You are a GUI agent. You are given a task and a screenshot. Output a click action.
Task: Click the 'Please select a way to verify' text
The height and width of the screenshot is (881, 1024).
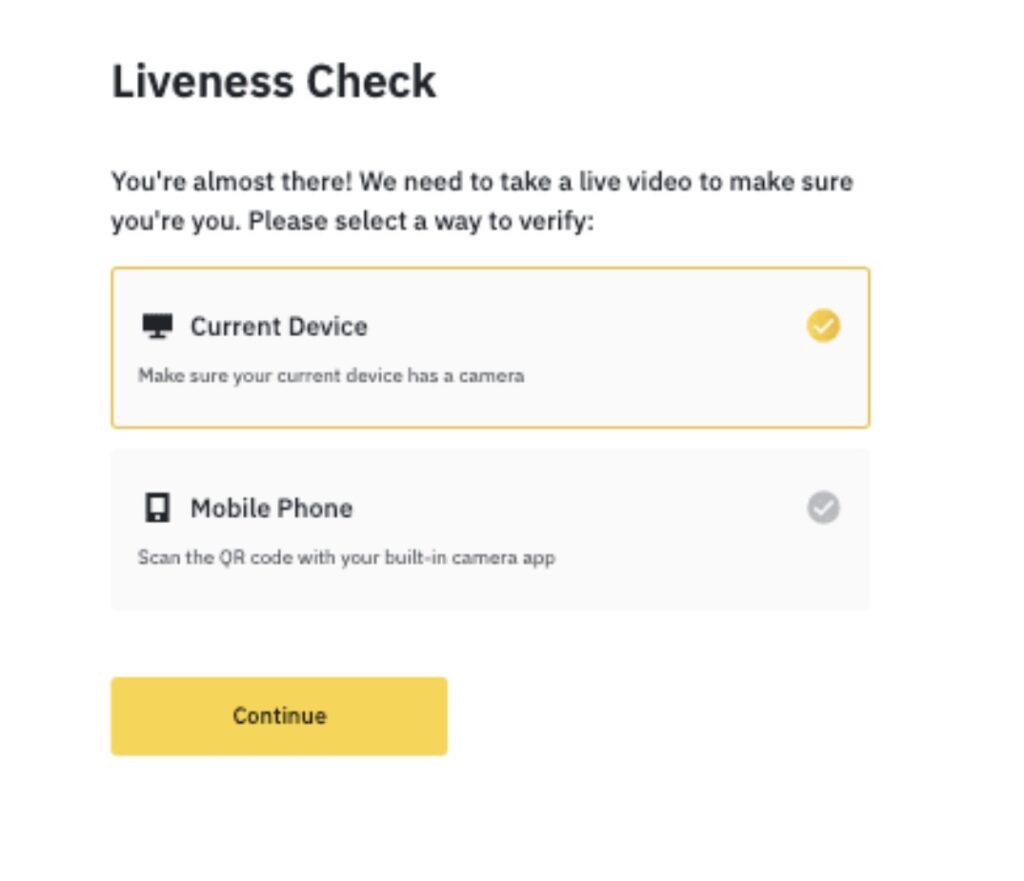421,221
